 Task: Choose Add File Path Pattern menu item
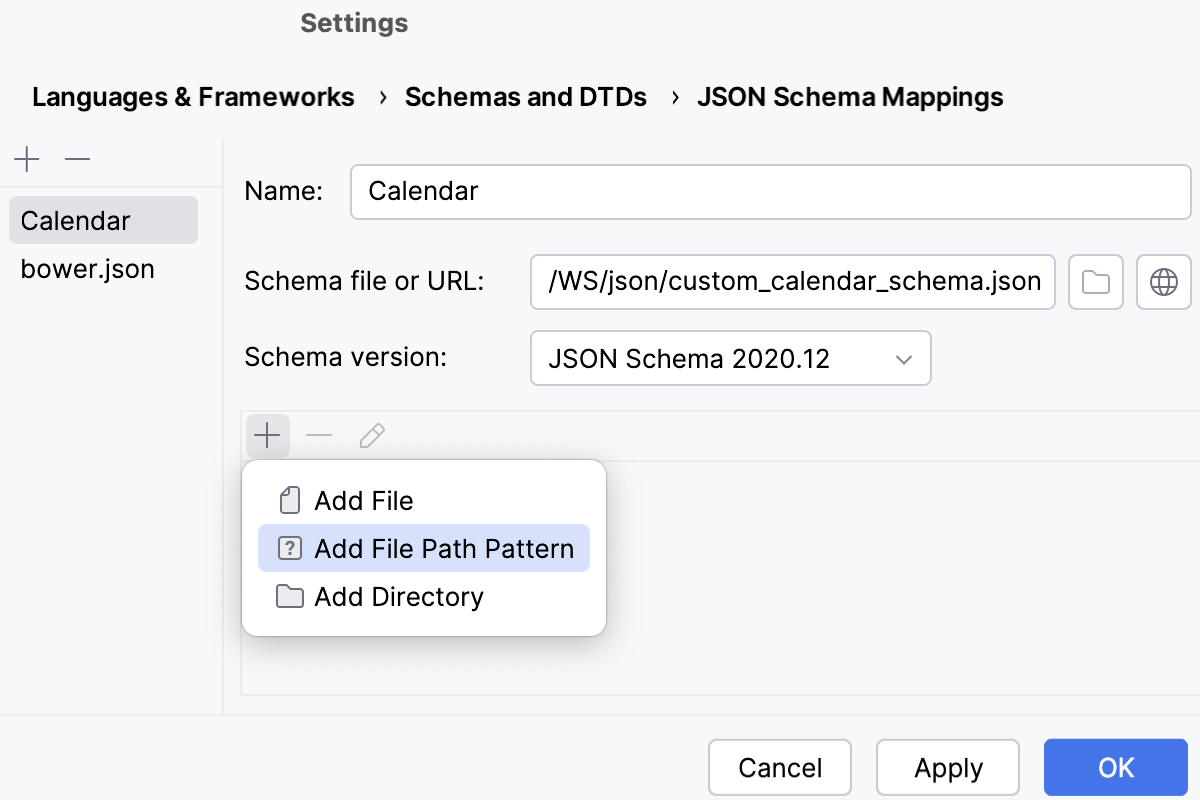coord(444,549)
